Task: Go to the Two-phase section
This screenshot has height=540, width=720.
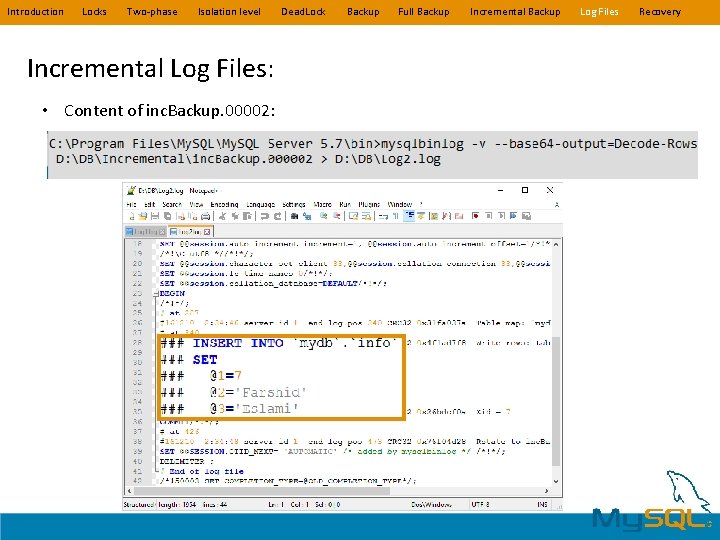Action: click(x=152, y=12)
